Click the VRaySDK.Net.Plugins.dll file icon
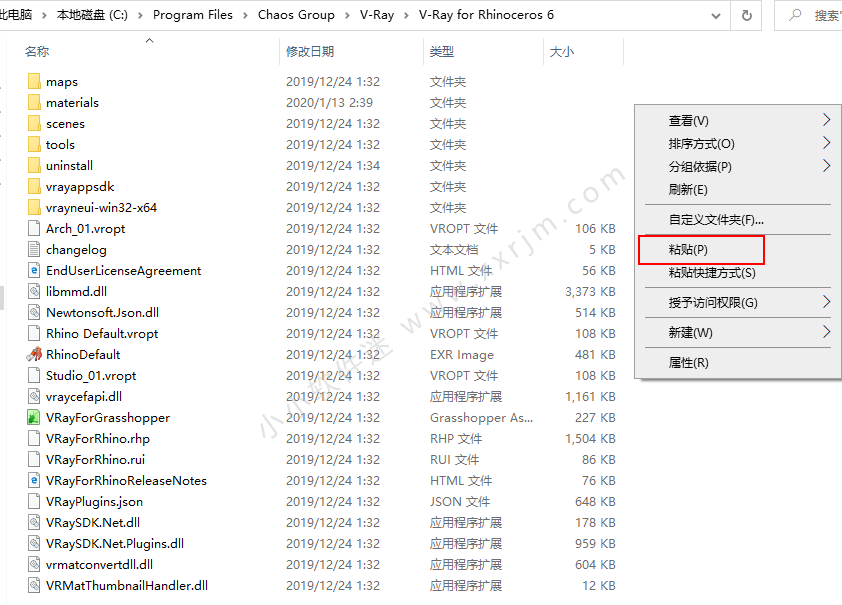Image resolution: width=842 pixels, height=605 pixels. point(34,543)
